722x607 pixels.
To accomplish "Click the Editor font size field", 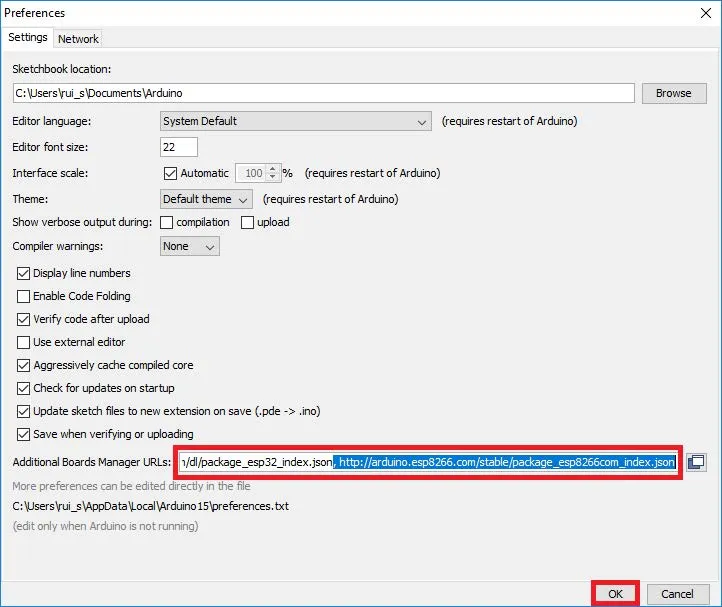I will [x=179, y=147].
